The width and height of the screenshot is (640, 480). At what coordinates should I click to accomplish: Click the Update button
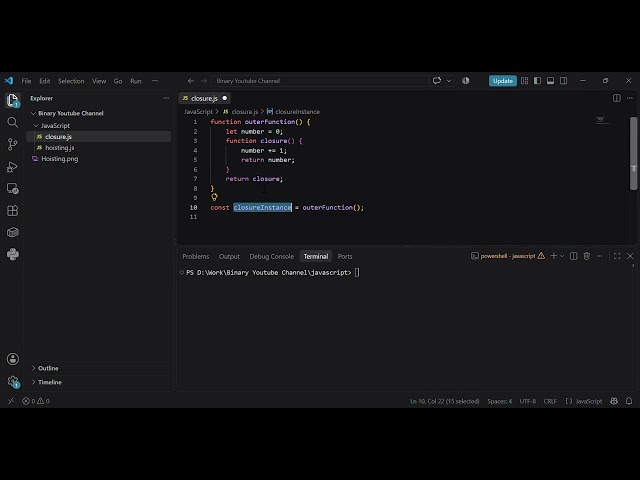pos(502,81)
